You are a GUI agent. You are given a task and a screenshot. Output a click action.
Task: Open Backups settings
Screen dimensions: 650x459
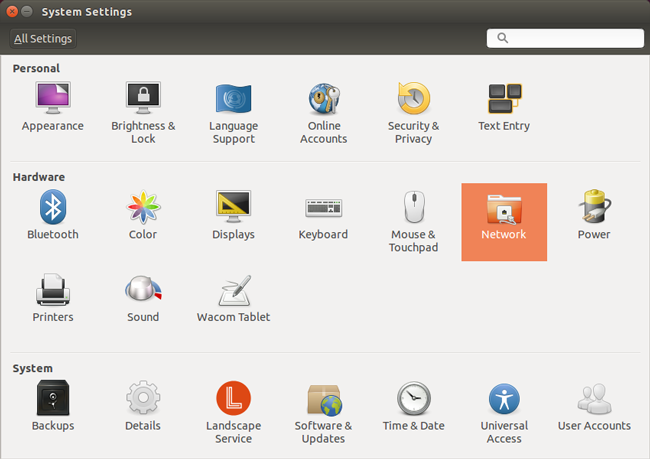click(x=53, y=406)
